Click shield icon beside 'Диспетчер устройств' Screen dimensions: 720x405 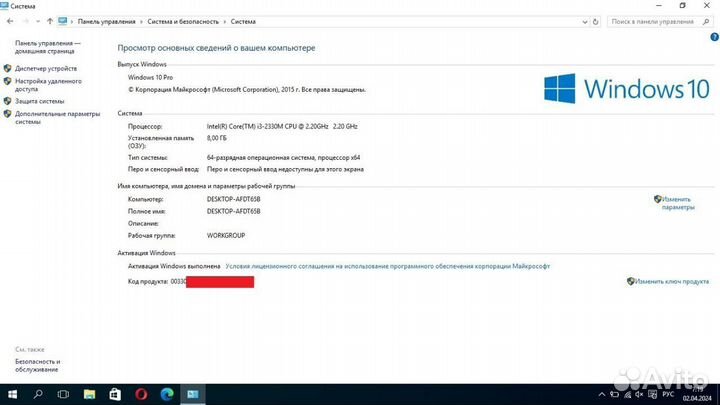click(7, 68)
